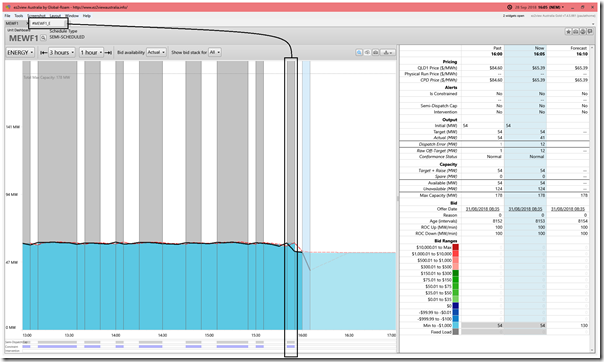Open the date time NEM dropdown
Screen dimensions: 604x362
539,7
